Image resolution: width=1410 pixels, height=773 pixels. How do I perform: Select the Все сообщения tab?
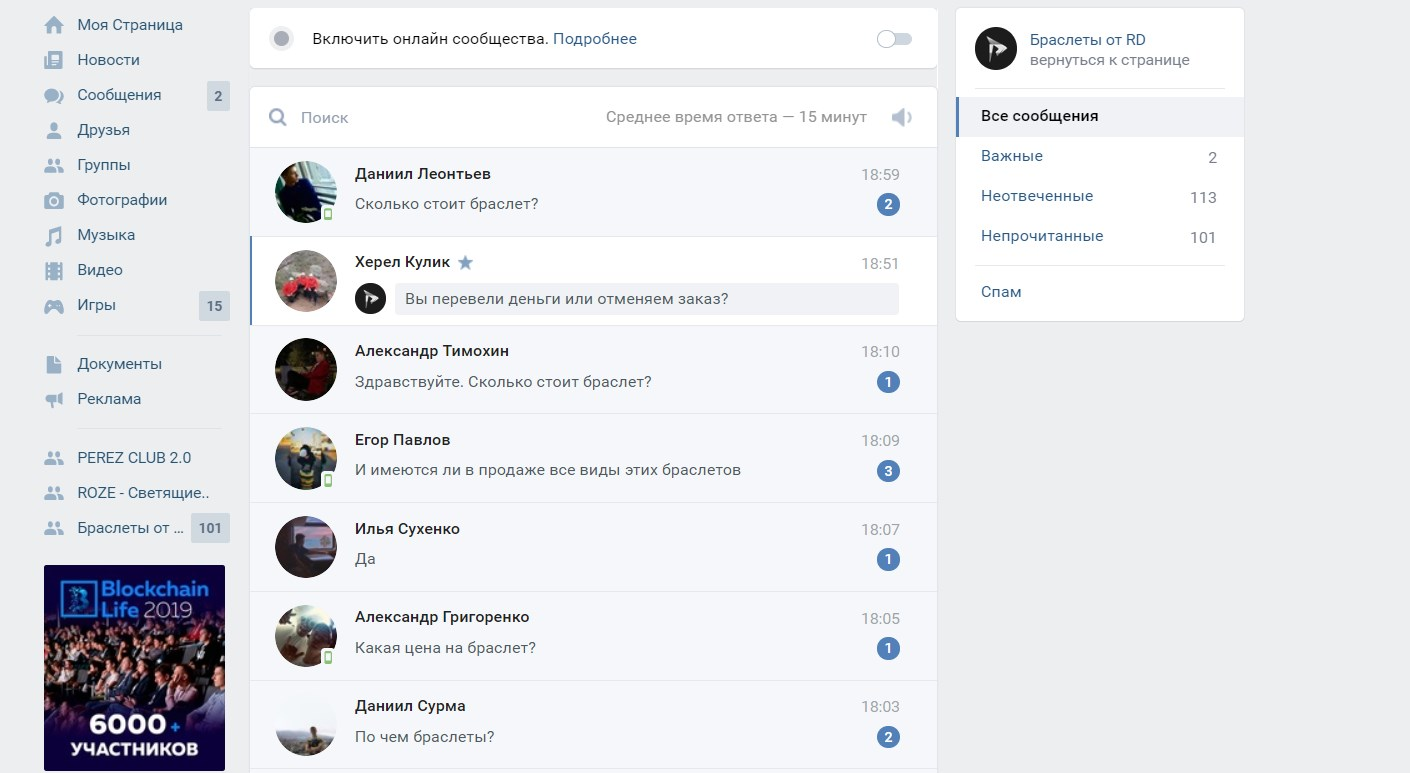tap(1100, 116)
